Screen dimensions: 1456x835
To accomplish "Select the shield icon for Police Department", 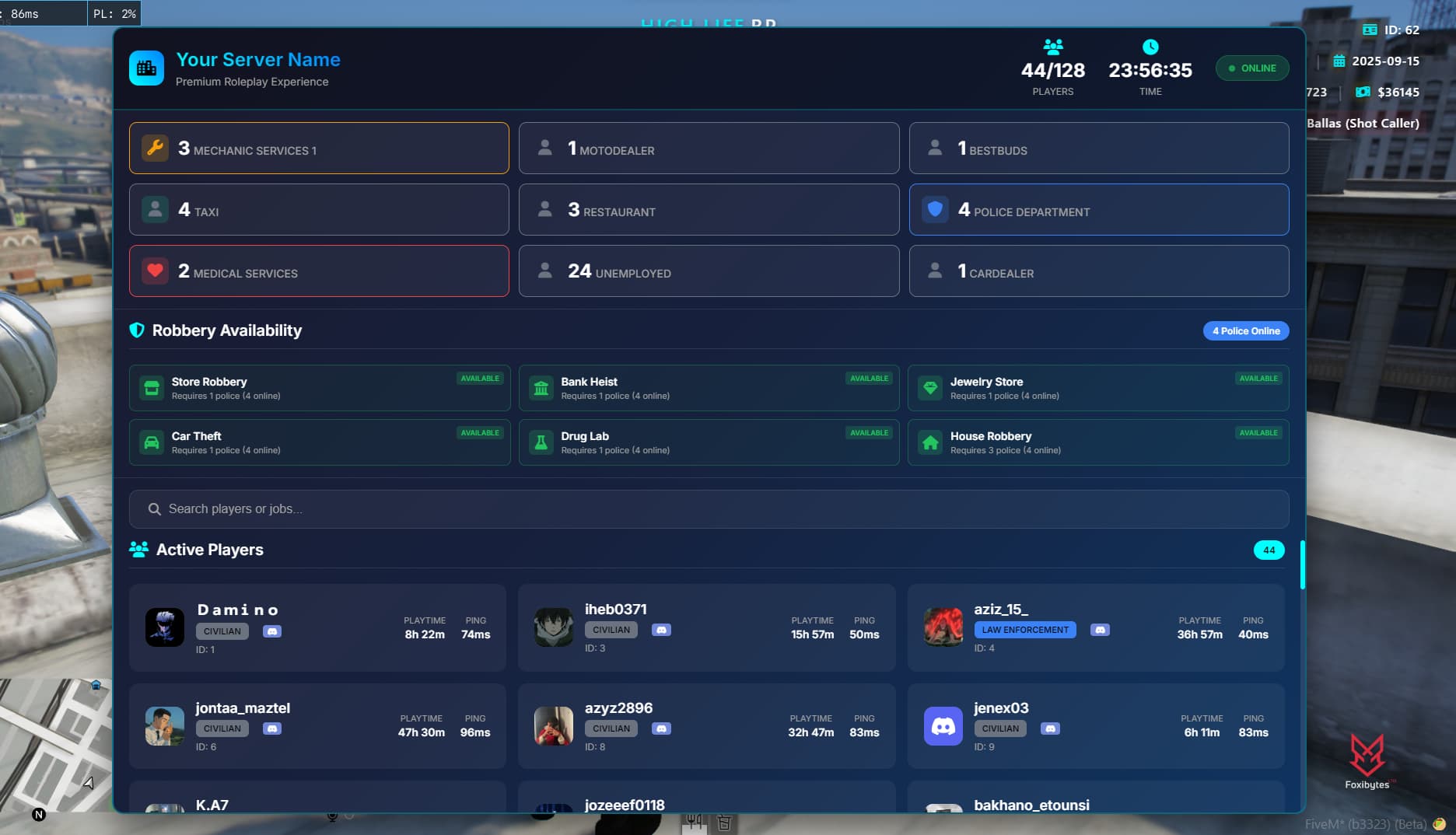I will (934, 209).
